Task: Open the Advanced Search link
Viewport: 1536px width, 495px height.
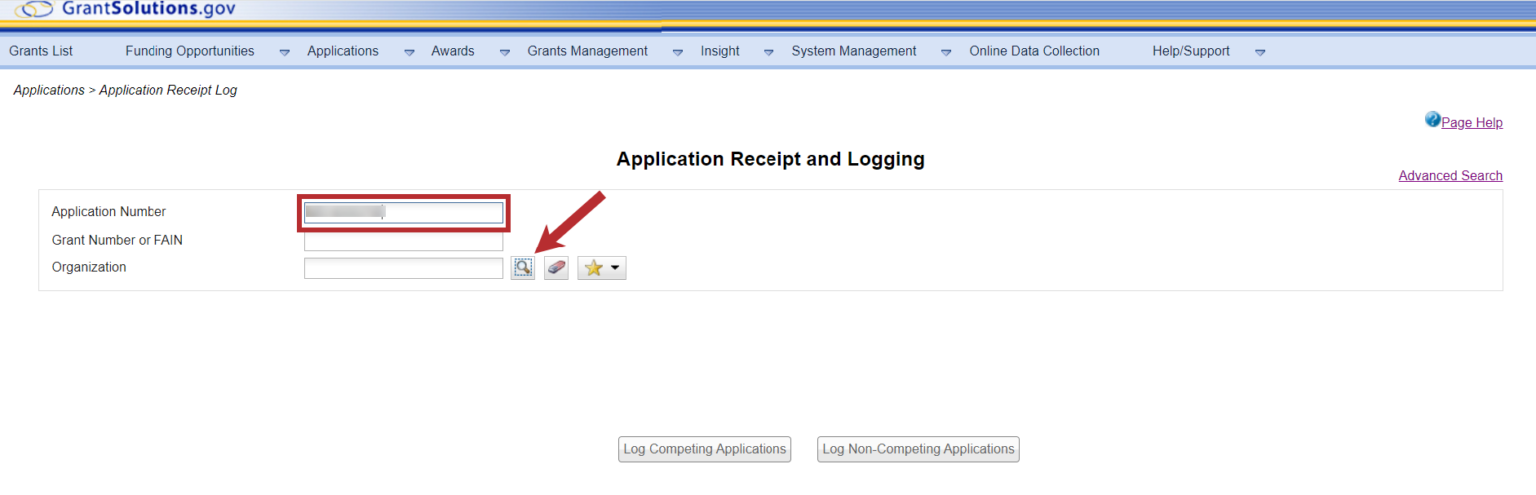Action: click(1449, 176)
